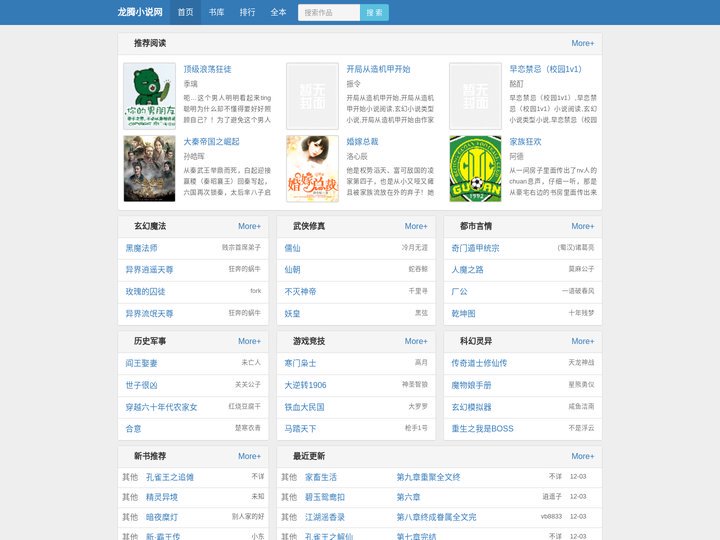Open chapter 第八章终成眷属全文完
This screenshot has height=540, width=720.
pyautogui.click(x=436, y=517)
